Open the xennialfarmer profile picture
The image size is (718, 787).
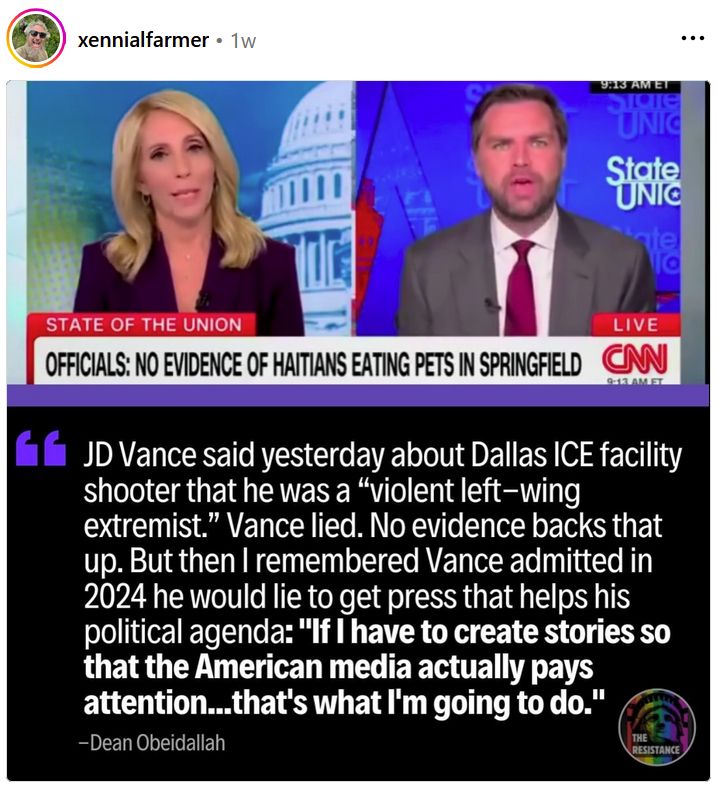[36, 39]
